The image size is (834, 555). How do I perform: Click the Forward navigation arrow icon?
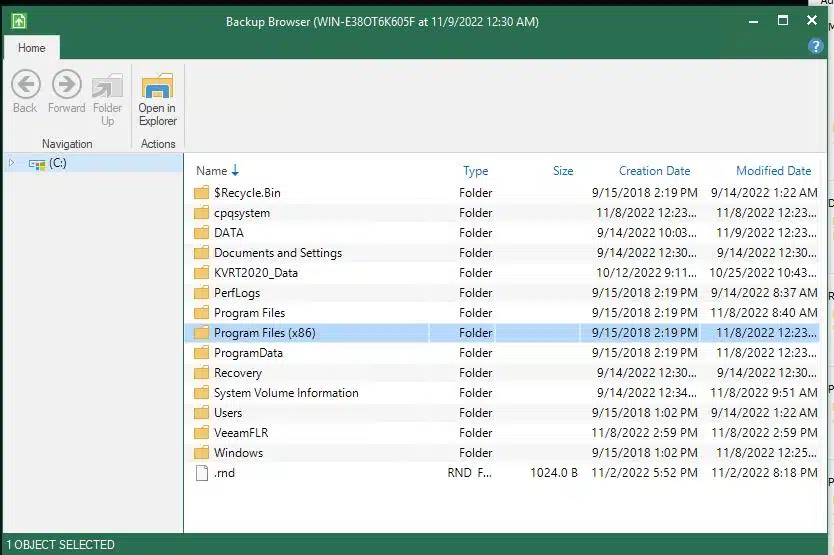(x=66, y=84)
